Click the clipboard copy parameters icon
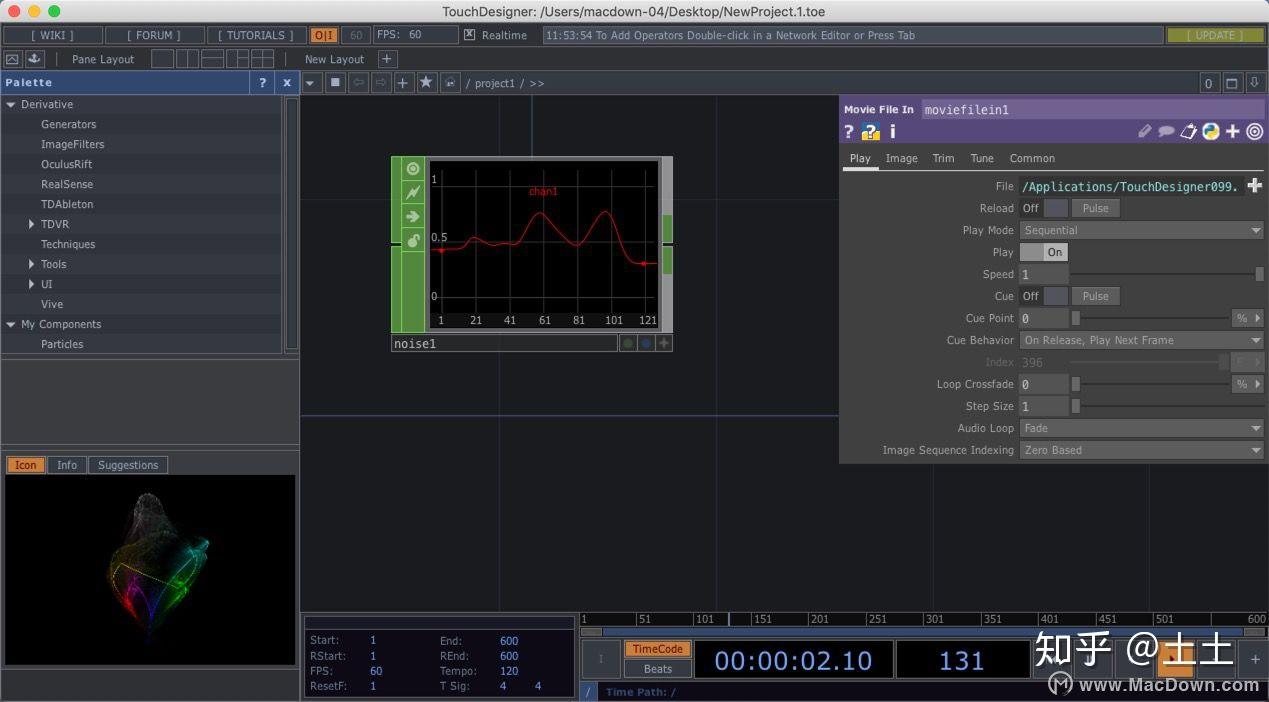The image size is (1269, 702). 1189,131
